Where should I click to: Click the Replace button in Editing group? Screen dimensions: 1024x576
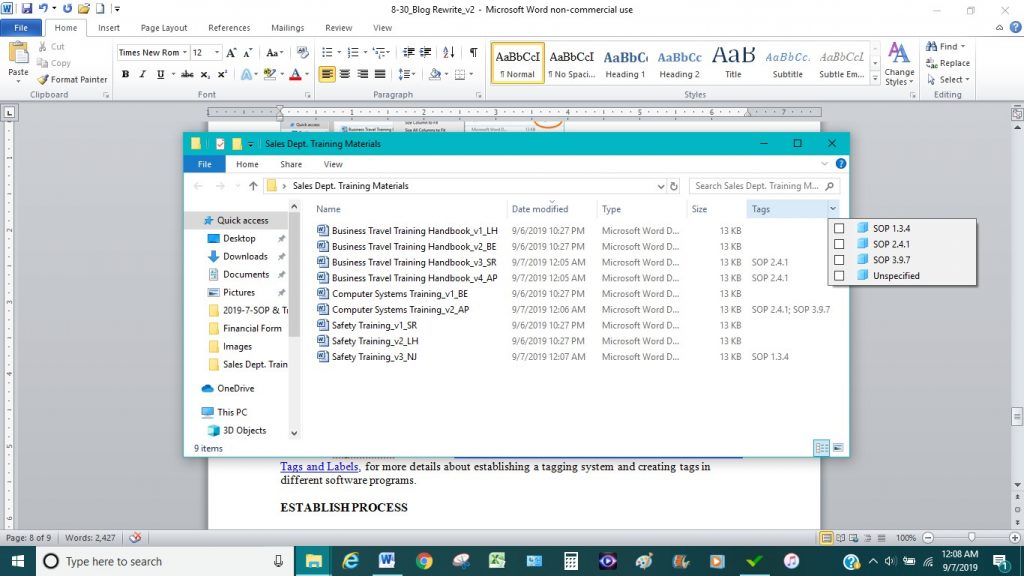pos(948,63)
